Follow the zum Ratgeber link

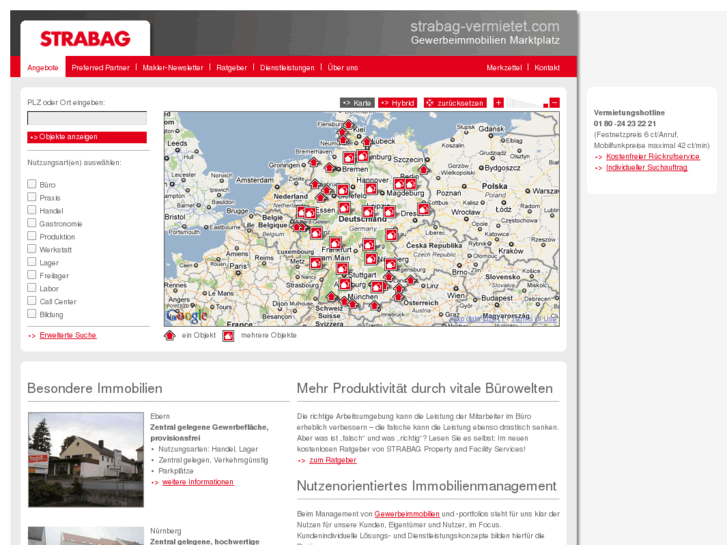[333, 460]
